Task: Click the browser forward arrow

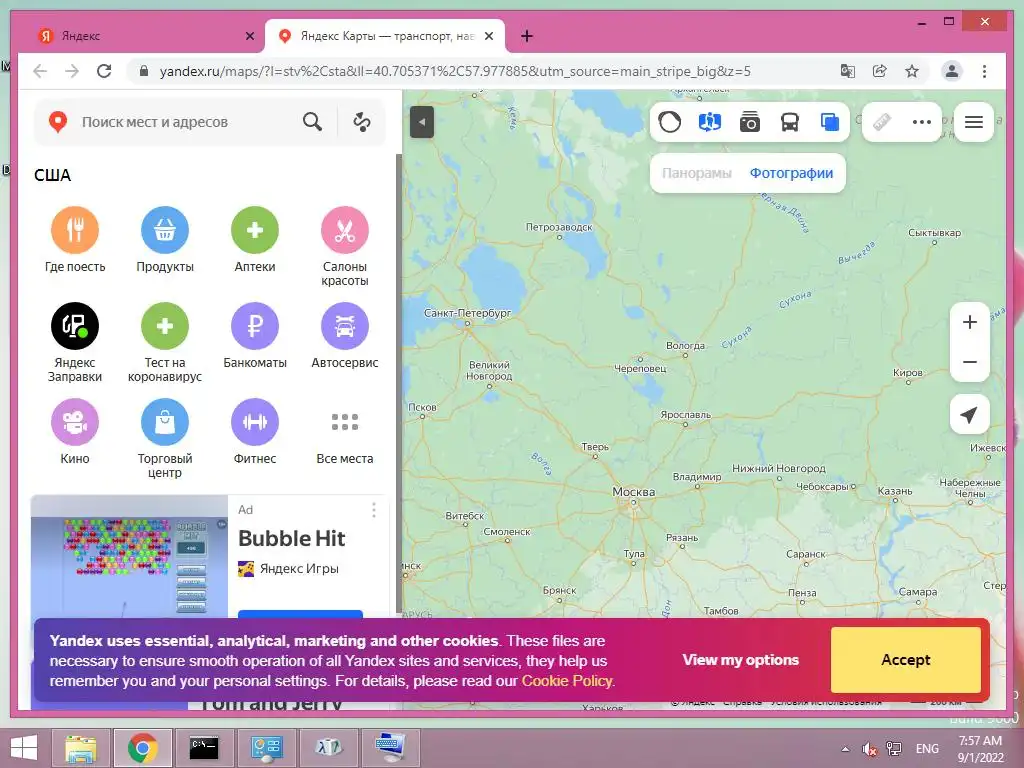Action: pos(72,71)
